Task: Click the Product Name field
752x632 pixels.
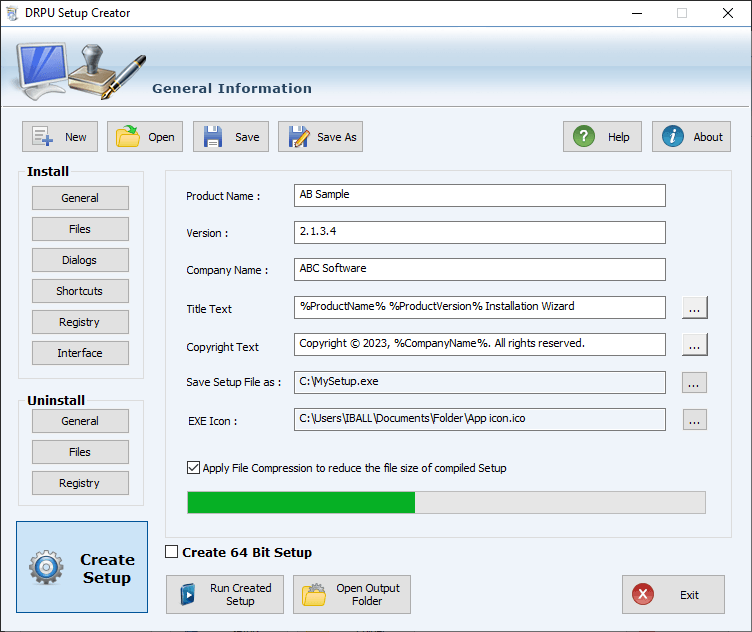Action: click(480, 196)
